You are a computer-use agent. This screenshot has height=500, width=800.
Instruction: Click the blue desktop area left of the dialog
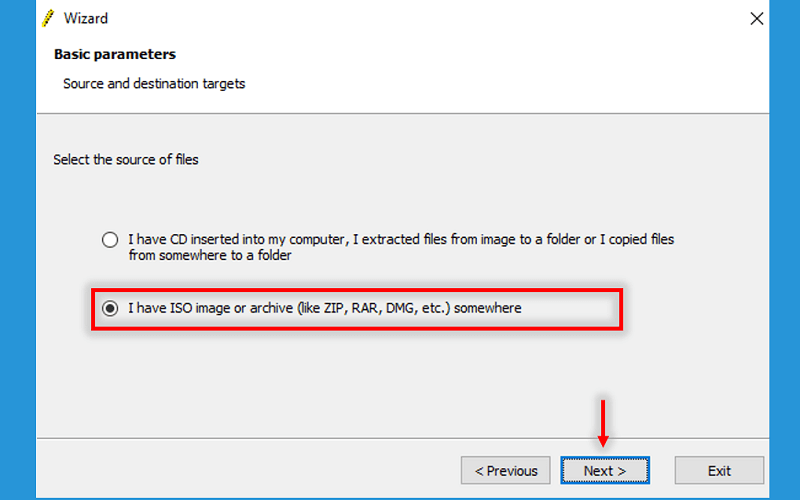tap(18, 250)
